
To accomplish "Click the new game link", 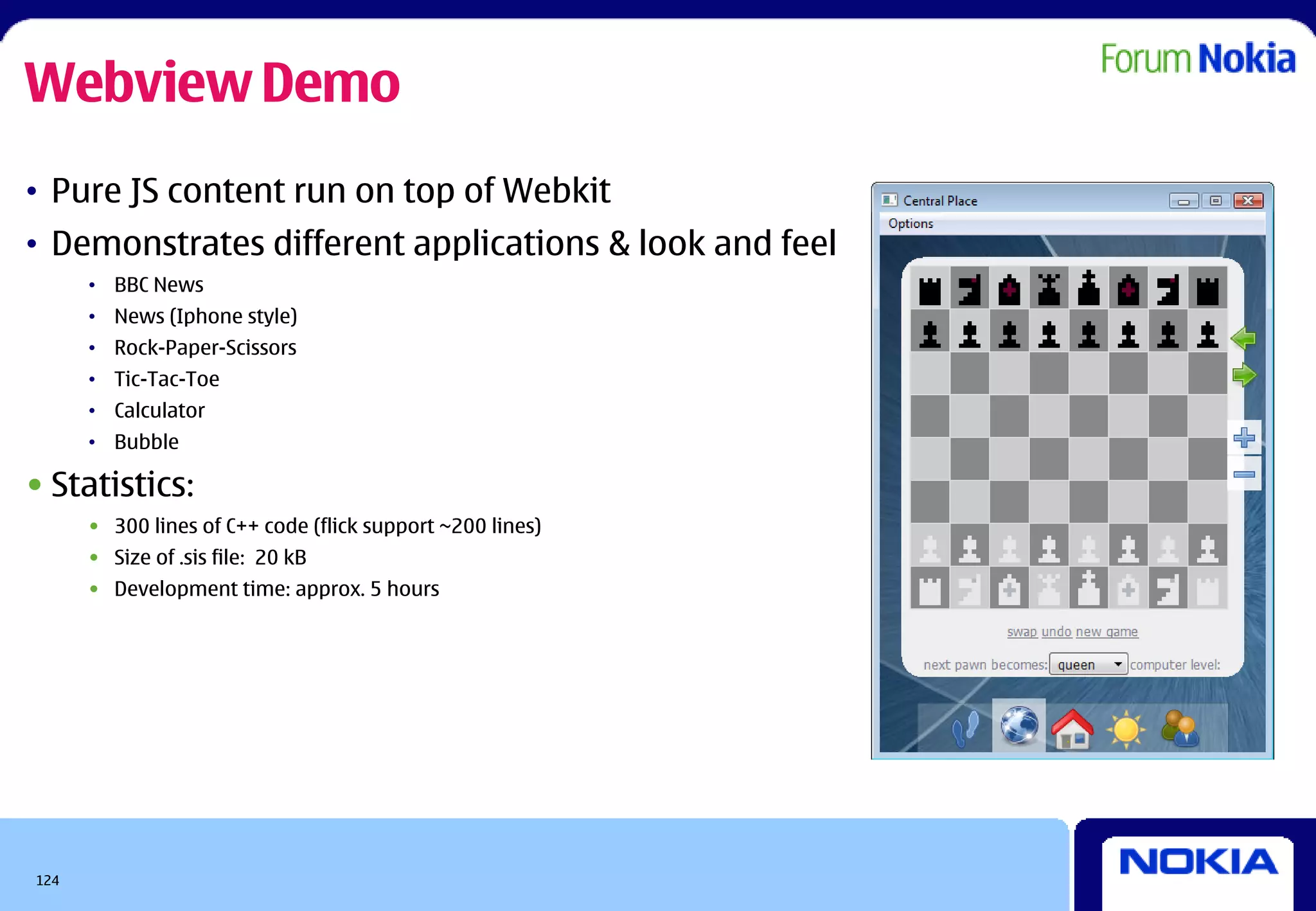I will (x=1107, y=632).
